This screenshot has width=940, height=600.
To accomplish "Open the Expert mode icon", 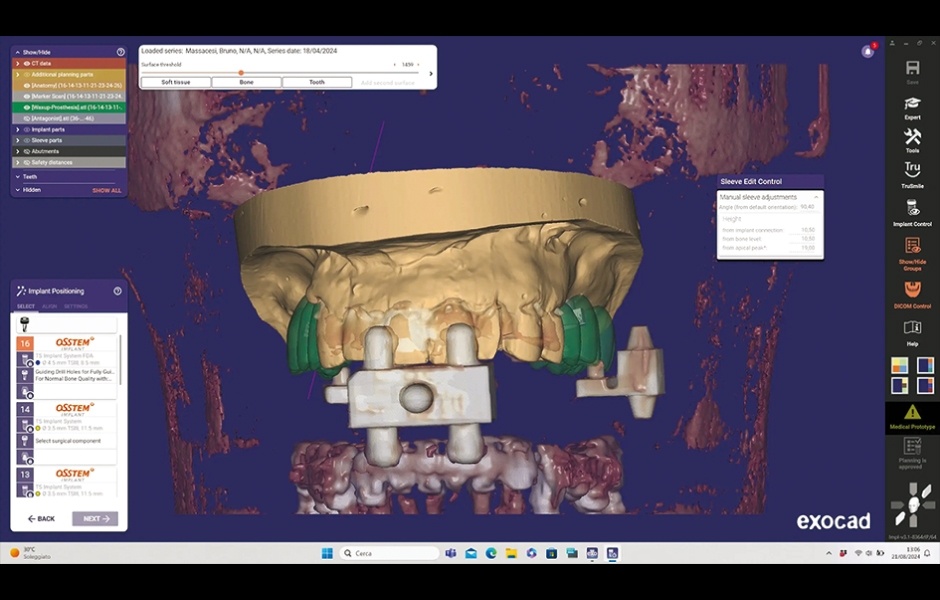I will pos(912,106).
